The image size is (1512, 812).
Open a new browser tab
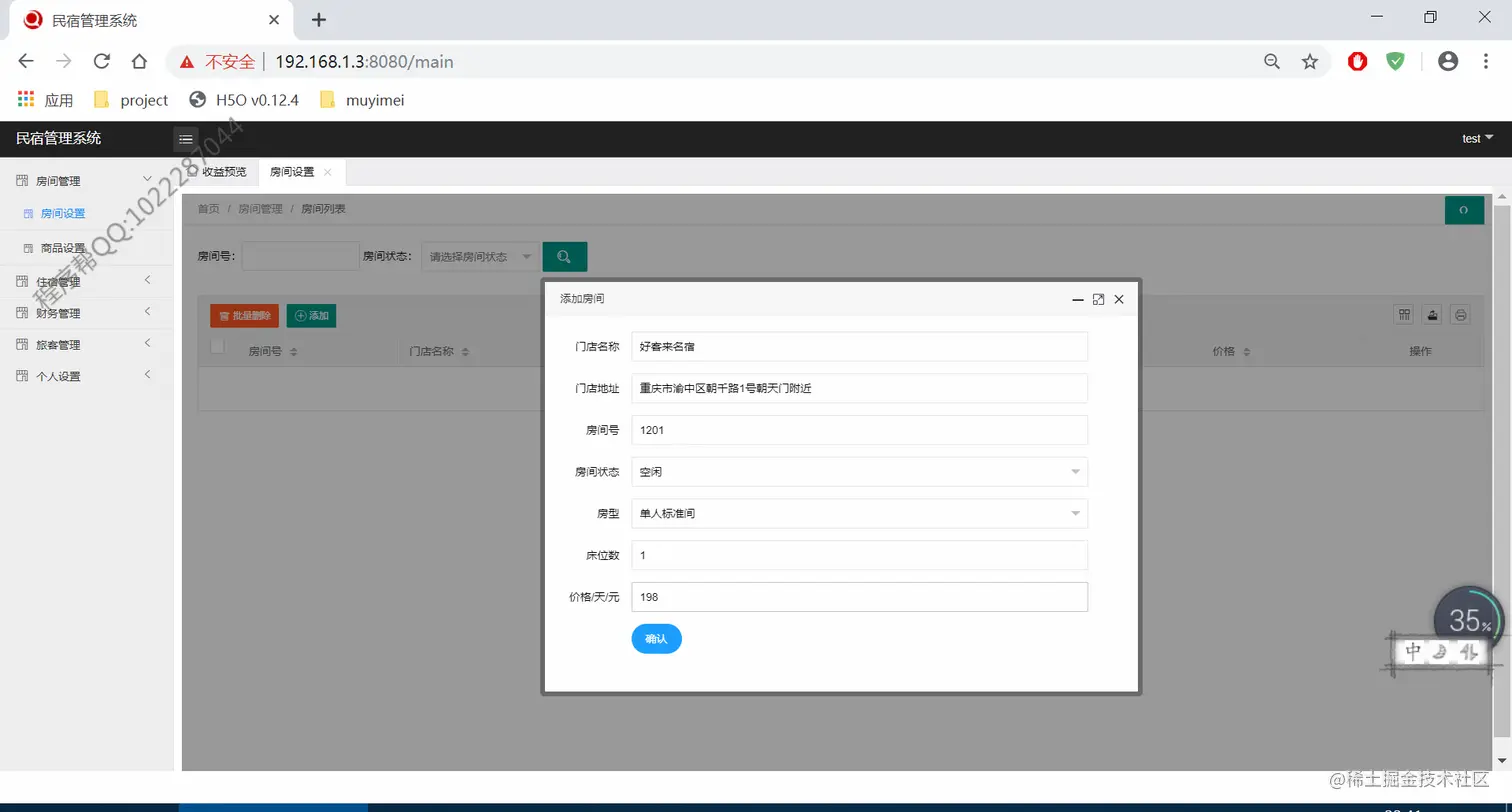click(x=319, y=19)
